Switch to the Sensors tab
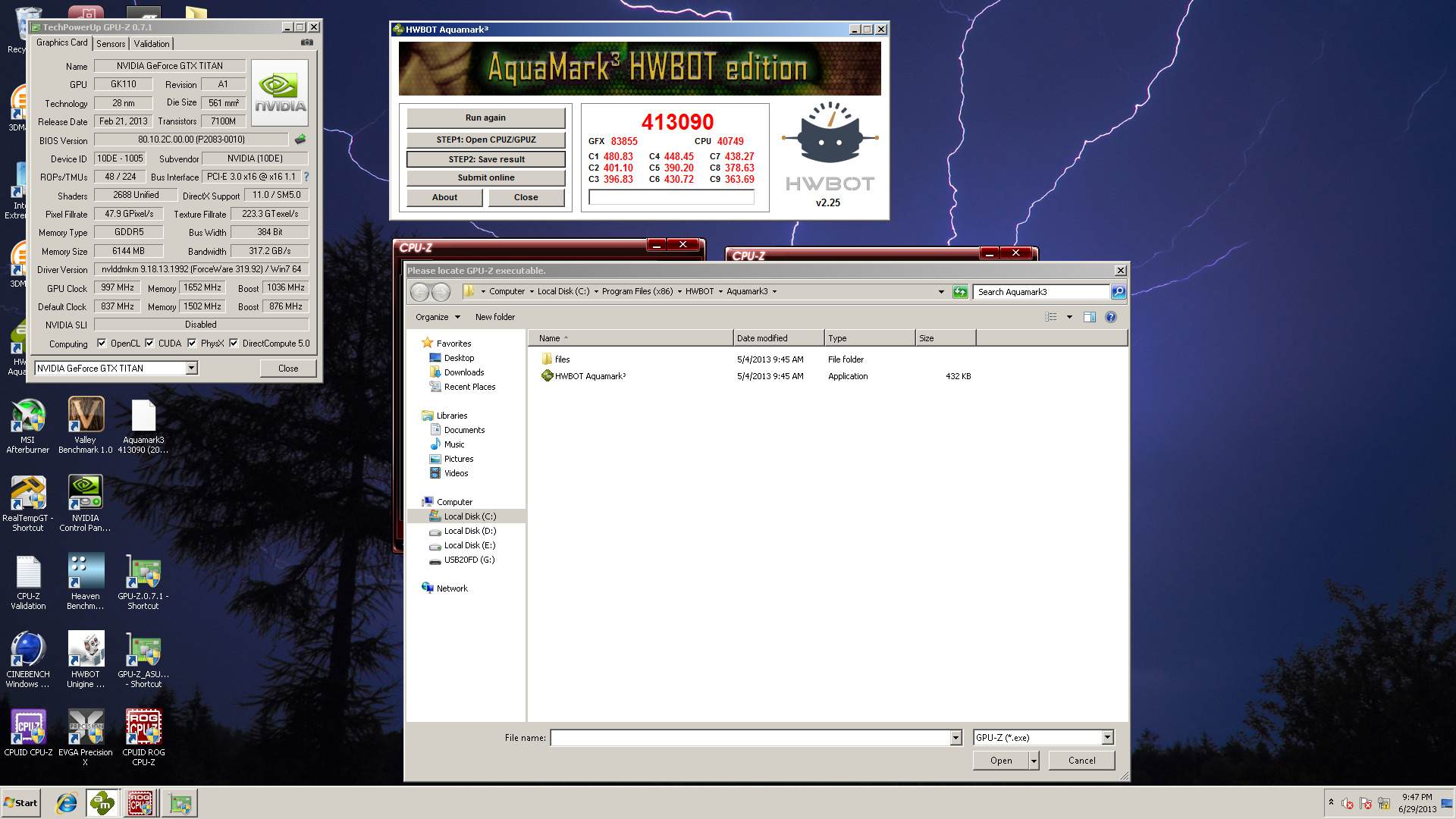Viewport: 1456px width, 819px height. click(111, 44)
